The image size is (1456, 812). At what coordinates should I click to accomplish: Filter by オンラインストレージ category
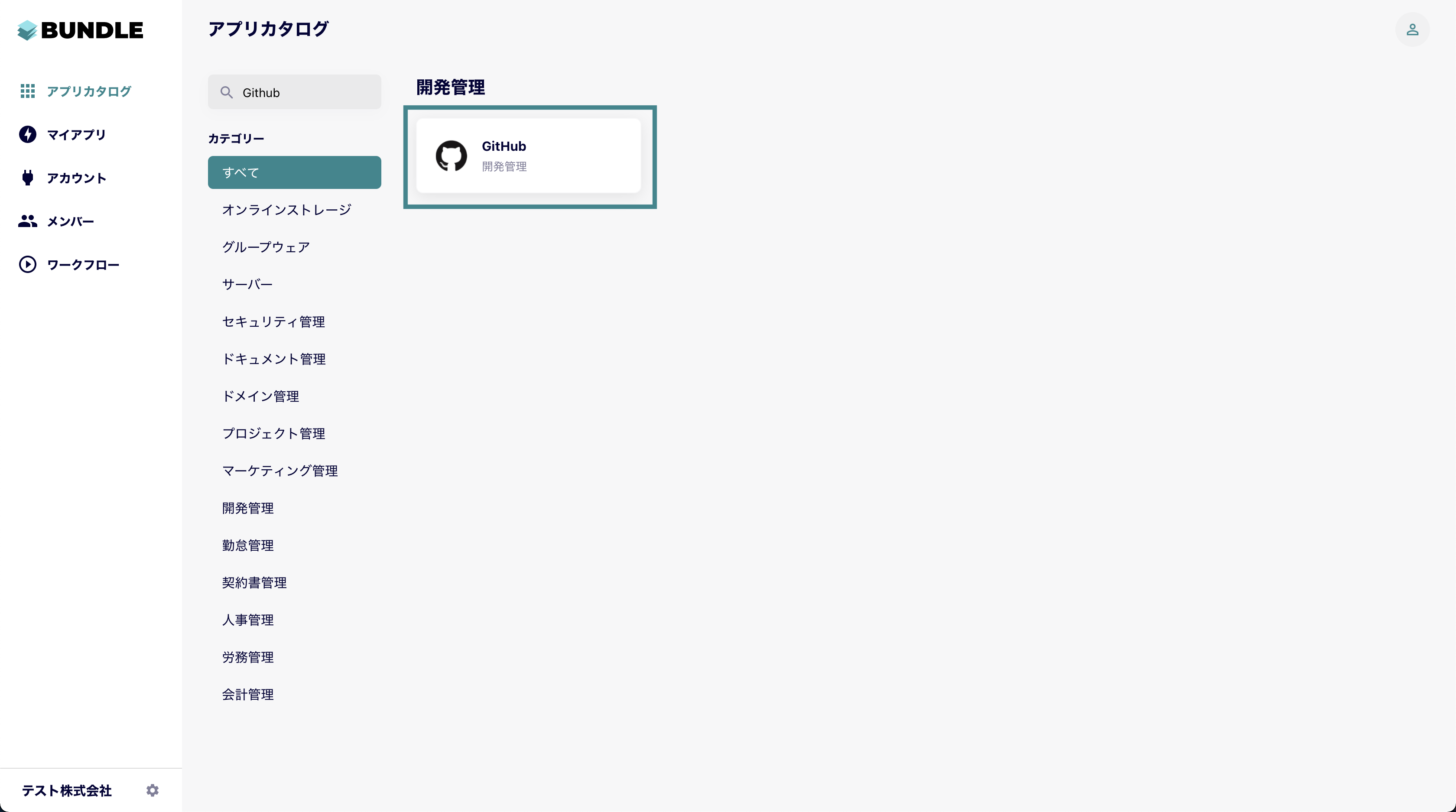click(x=286, y=210)
